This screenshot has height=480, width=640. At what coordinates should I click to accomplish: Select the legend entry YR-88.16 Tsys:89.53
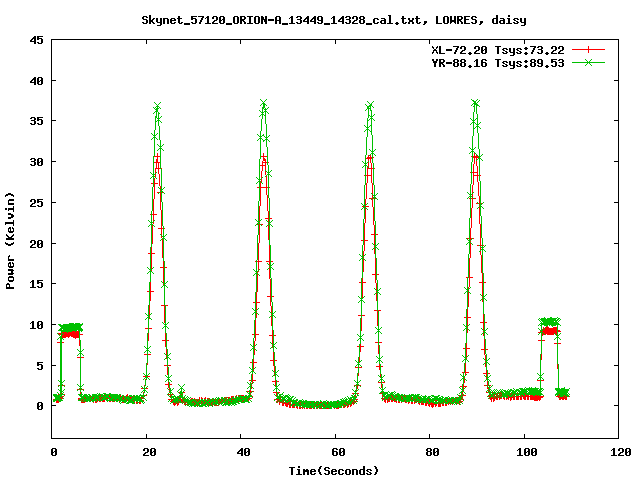pos(498,63)
